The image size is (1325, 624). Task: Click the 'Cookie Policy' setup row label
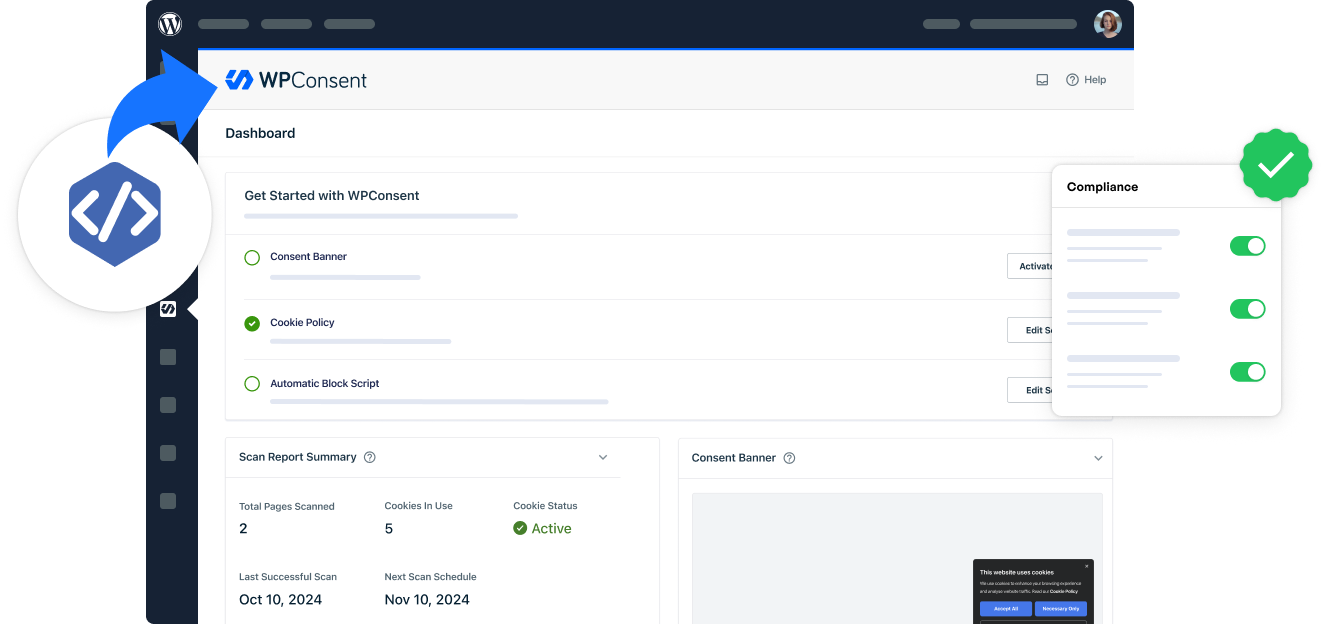tap(302, 323)
